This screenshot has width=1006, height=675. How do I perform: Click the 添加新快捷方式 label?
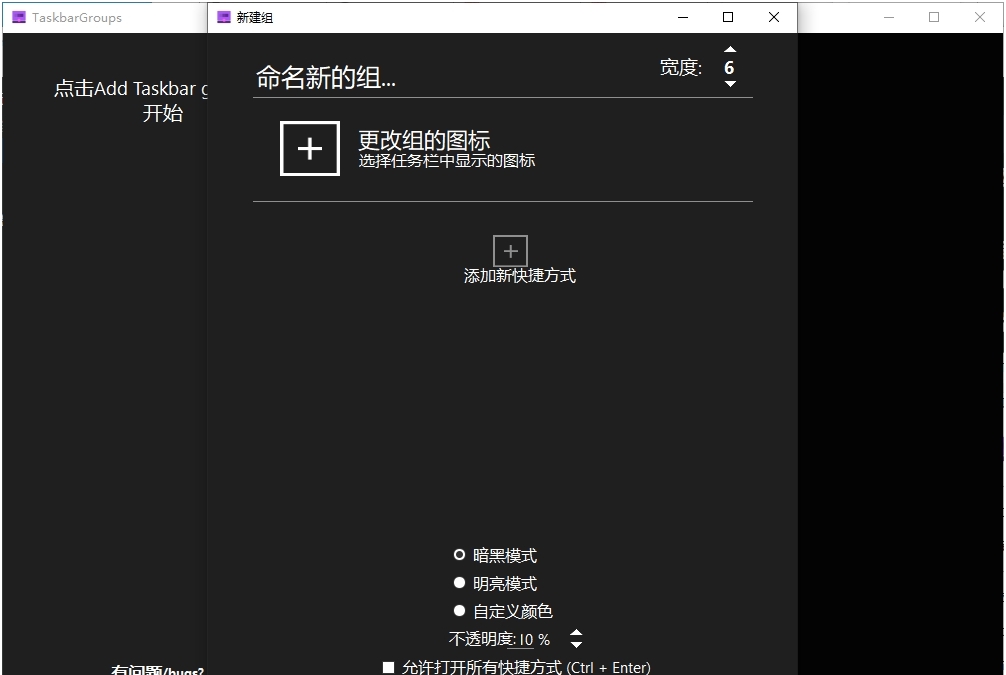(x=520, y=275)
